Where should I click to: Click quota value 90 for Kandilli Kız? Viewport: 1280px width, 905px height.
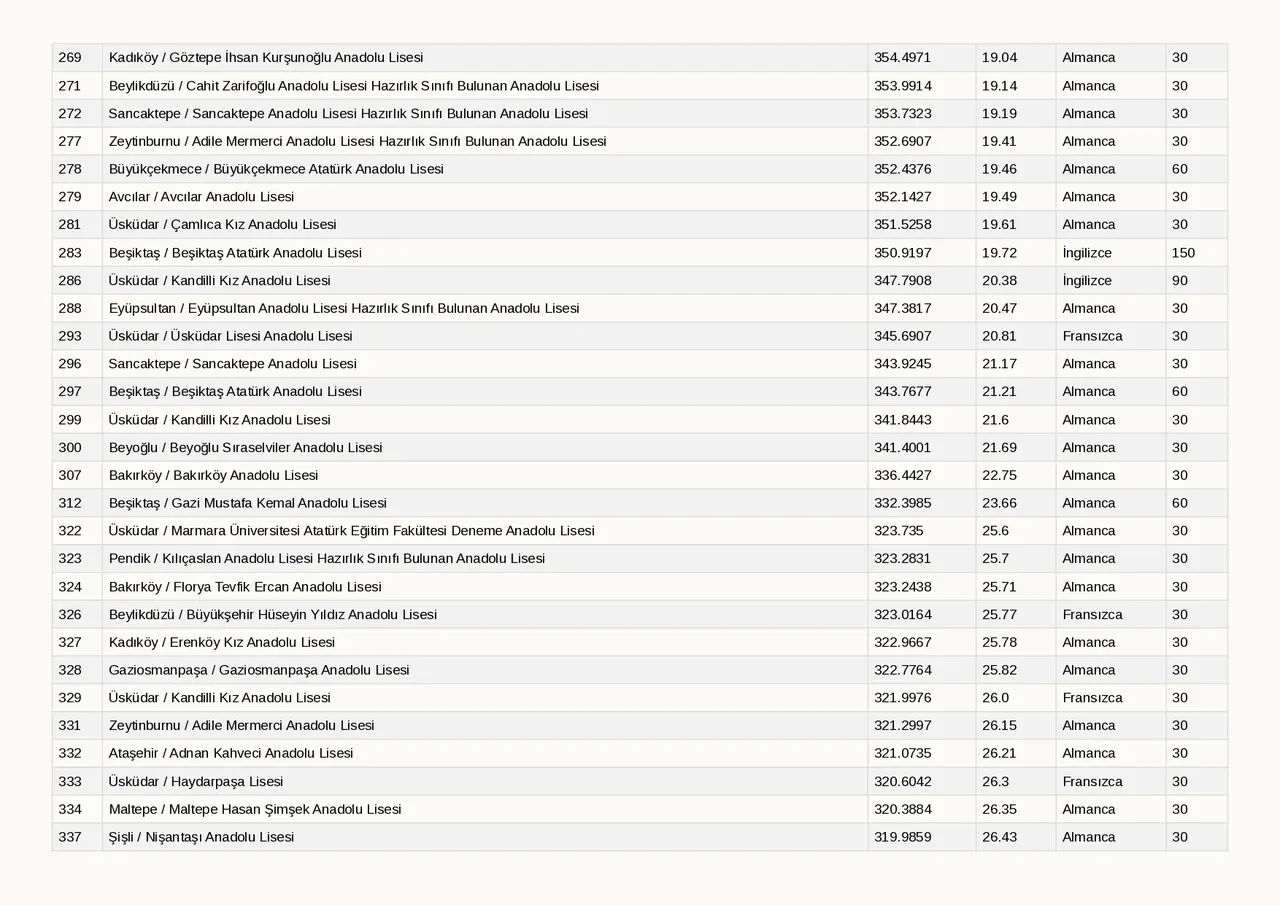coord(1196,281)
